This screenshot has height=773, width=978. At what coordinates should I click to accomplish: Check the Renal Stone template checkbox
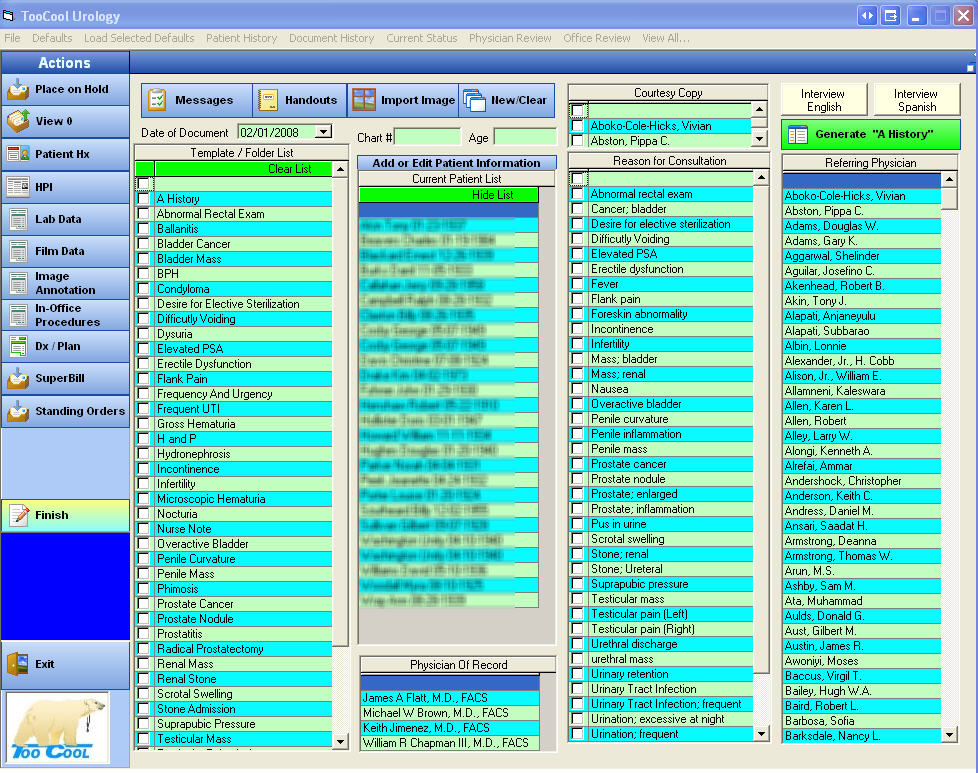coord(143,679)
